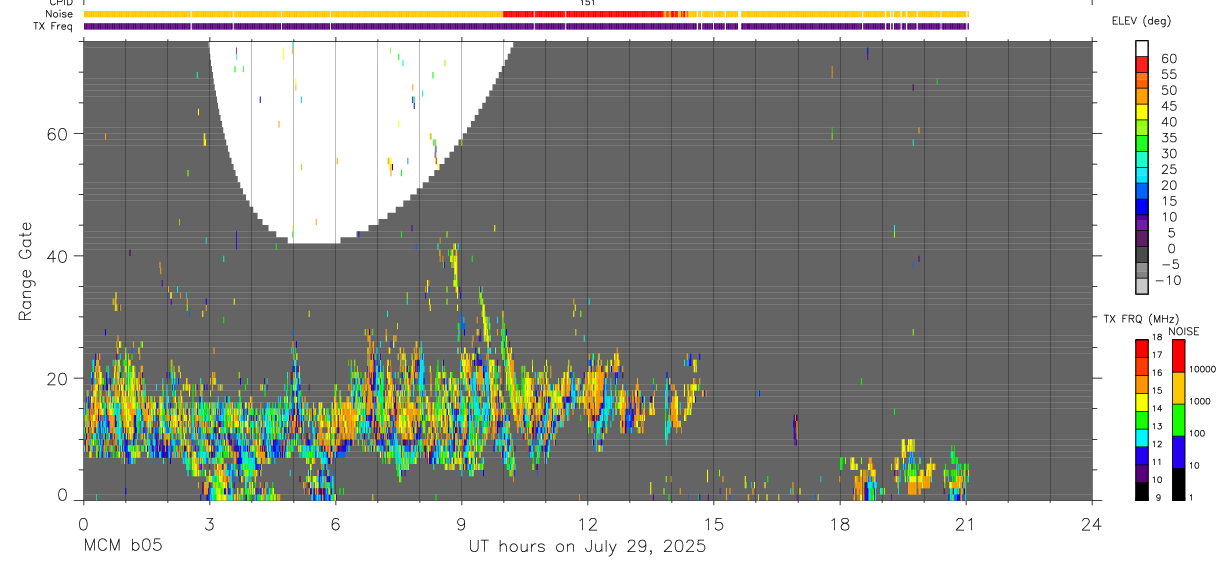Click the light gray bottom ELEV colorbar segment
The width and height of the screenshot is (1228, 567).
[1141, 286]
